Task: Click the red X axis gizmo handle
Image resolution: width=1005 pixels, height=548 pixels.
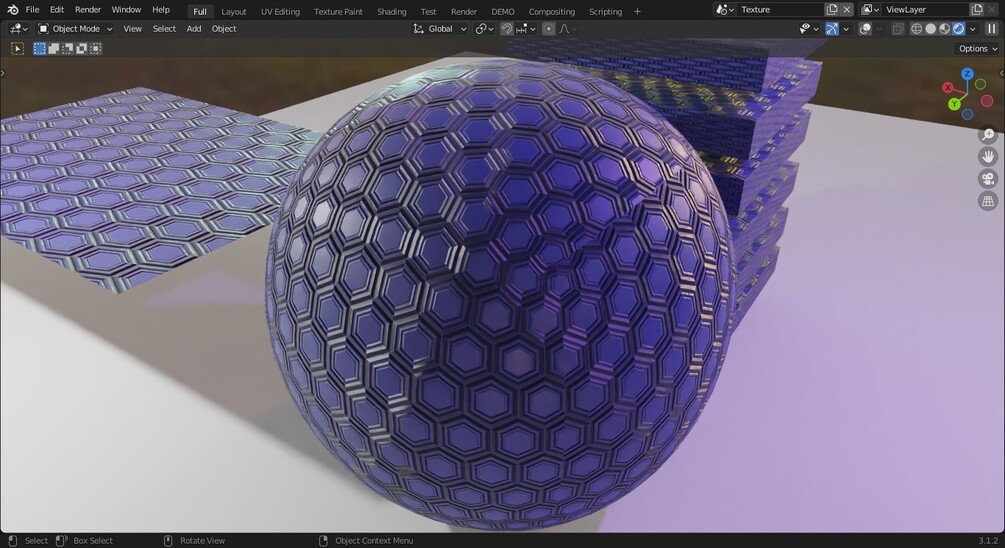Action: (948, 88)
